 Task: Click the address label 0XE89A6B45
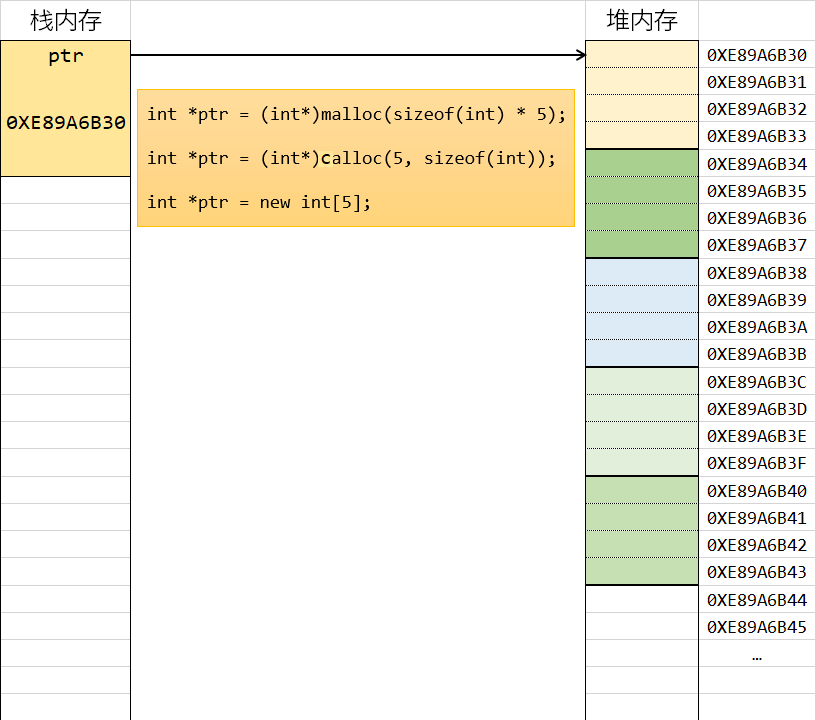756,627
